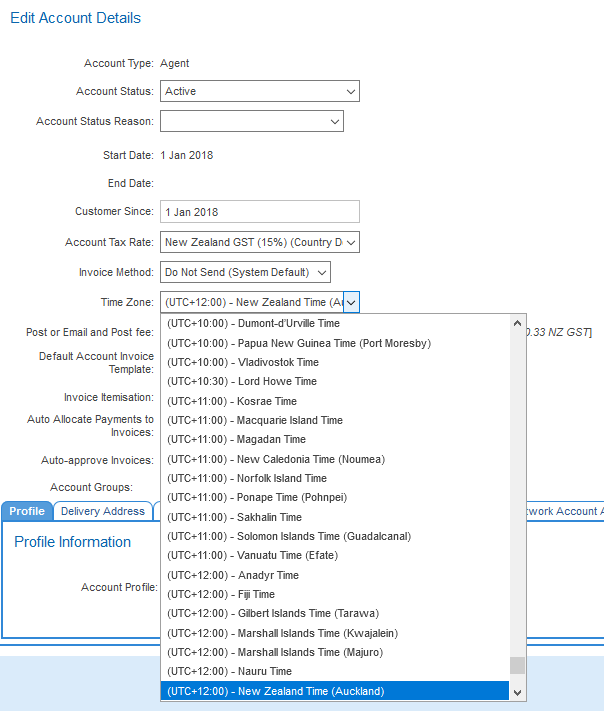This screenshot has height=711, width=604.
Task: Click the scroll down arrow in time zone list
Action: pos(517,692)
